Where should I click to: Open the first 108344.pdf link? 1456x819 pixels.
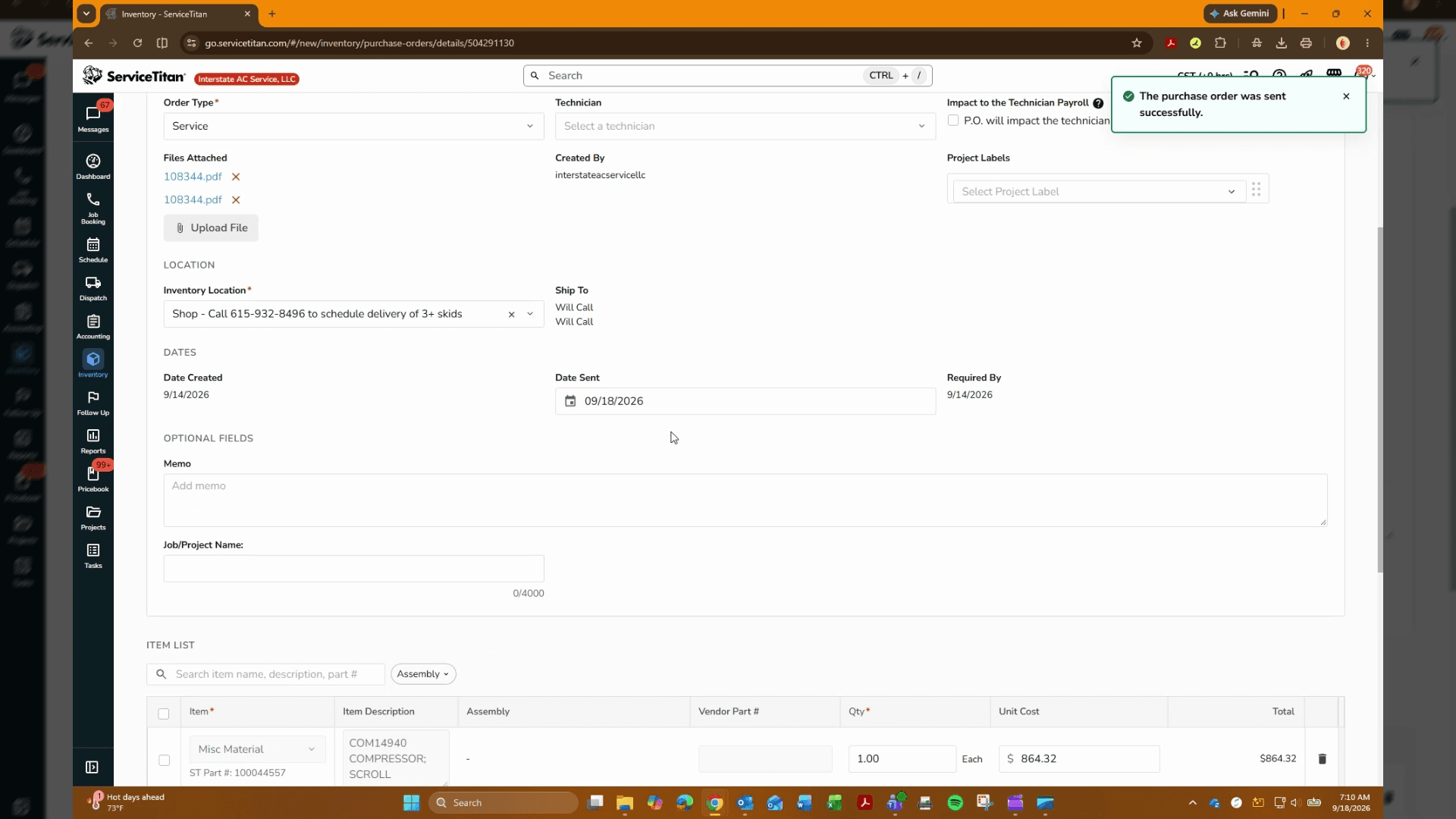point(193,177)
